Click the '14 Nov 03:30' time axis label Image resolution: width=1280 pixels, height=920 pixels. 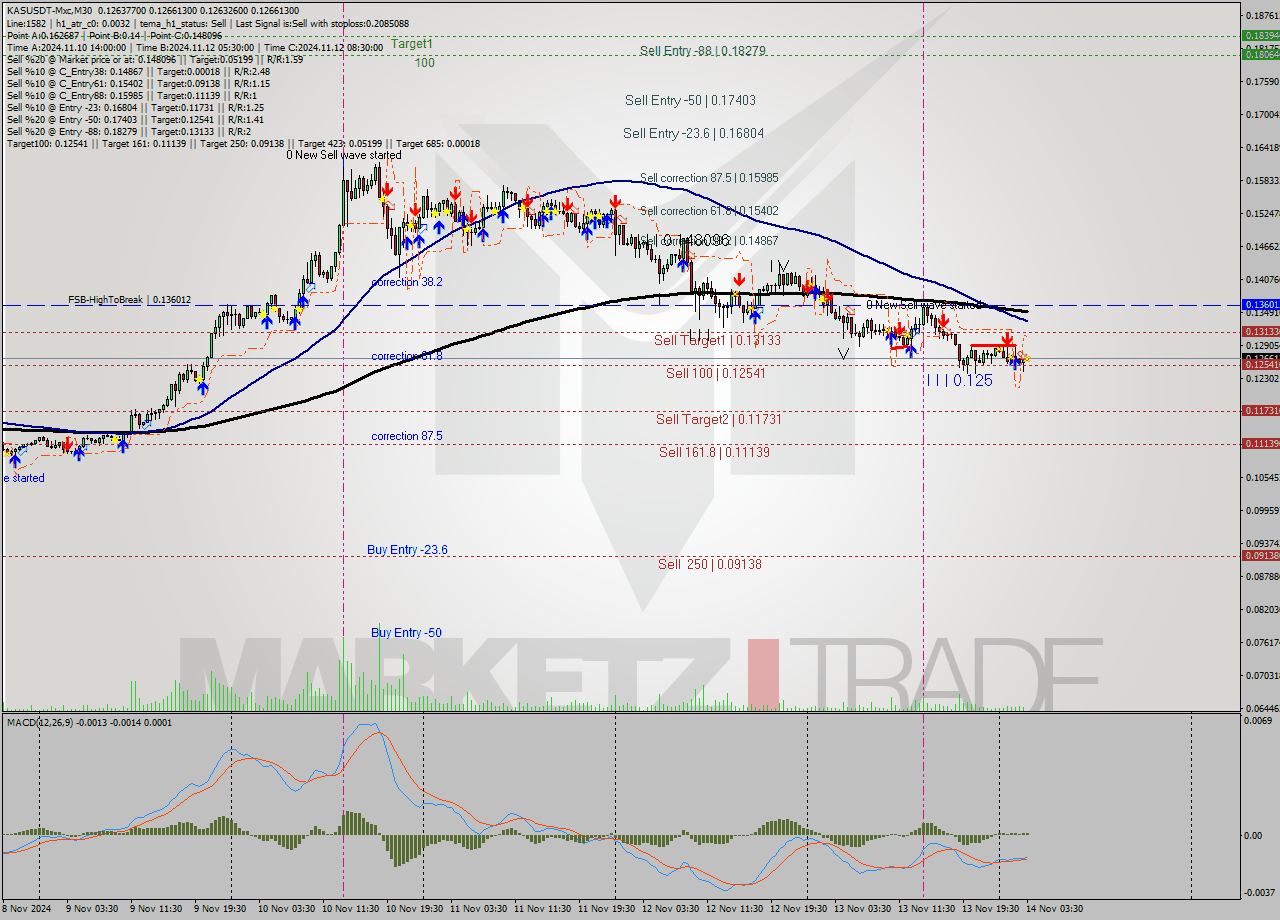[x=1055, y=909]
